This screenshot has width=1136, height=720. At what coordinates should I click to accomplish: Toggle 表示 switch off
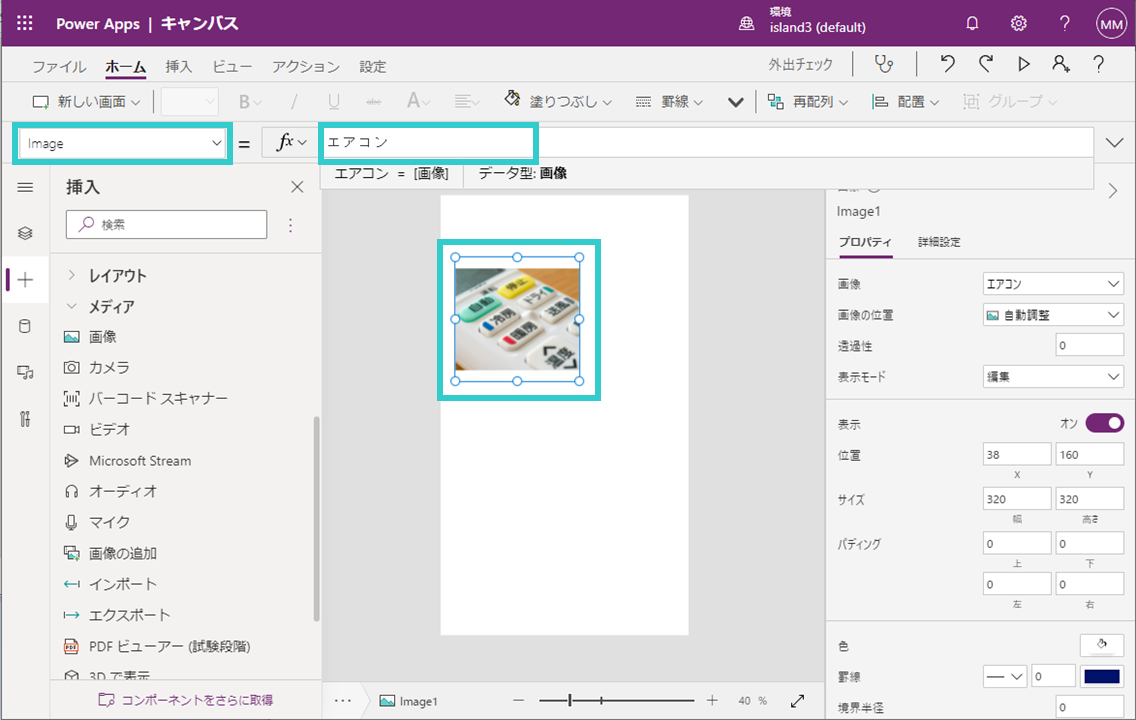[x=1104, y=423]
